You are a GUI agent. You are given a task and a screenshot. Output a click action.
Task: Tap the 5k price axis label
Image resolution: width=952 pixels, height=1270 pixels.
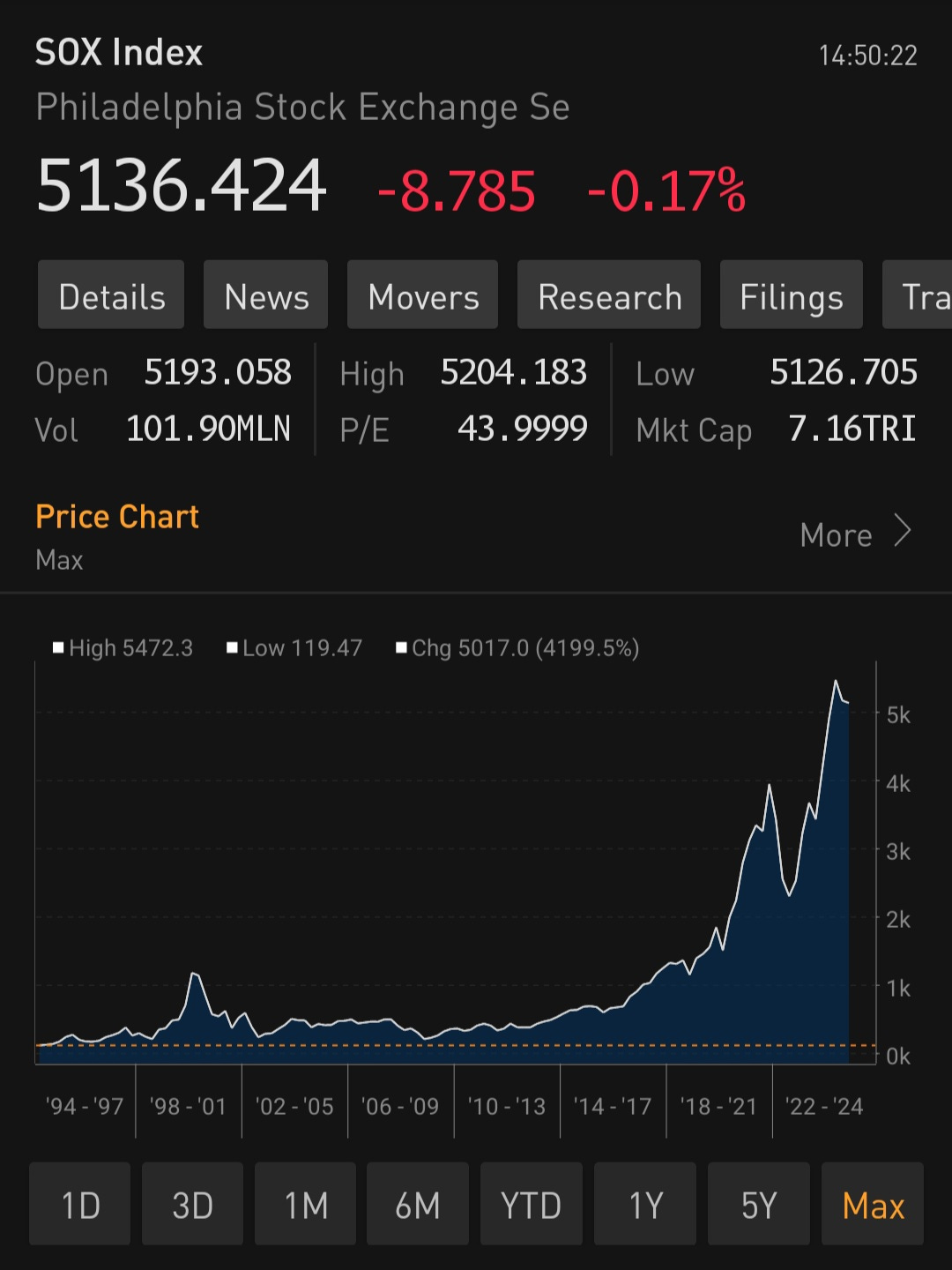[x=898, y=715]
